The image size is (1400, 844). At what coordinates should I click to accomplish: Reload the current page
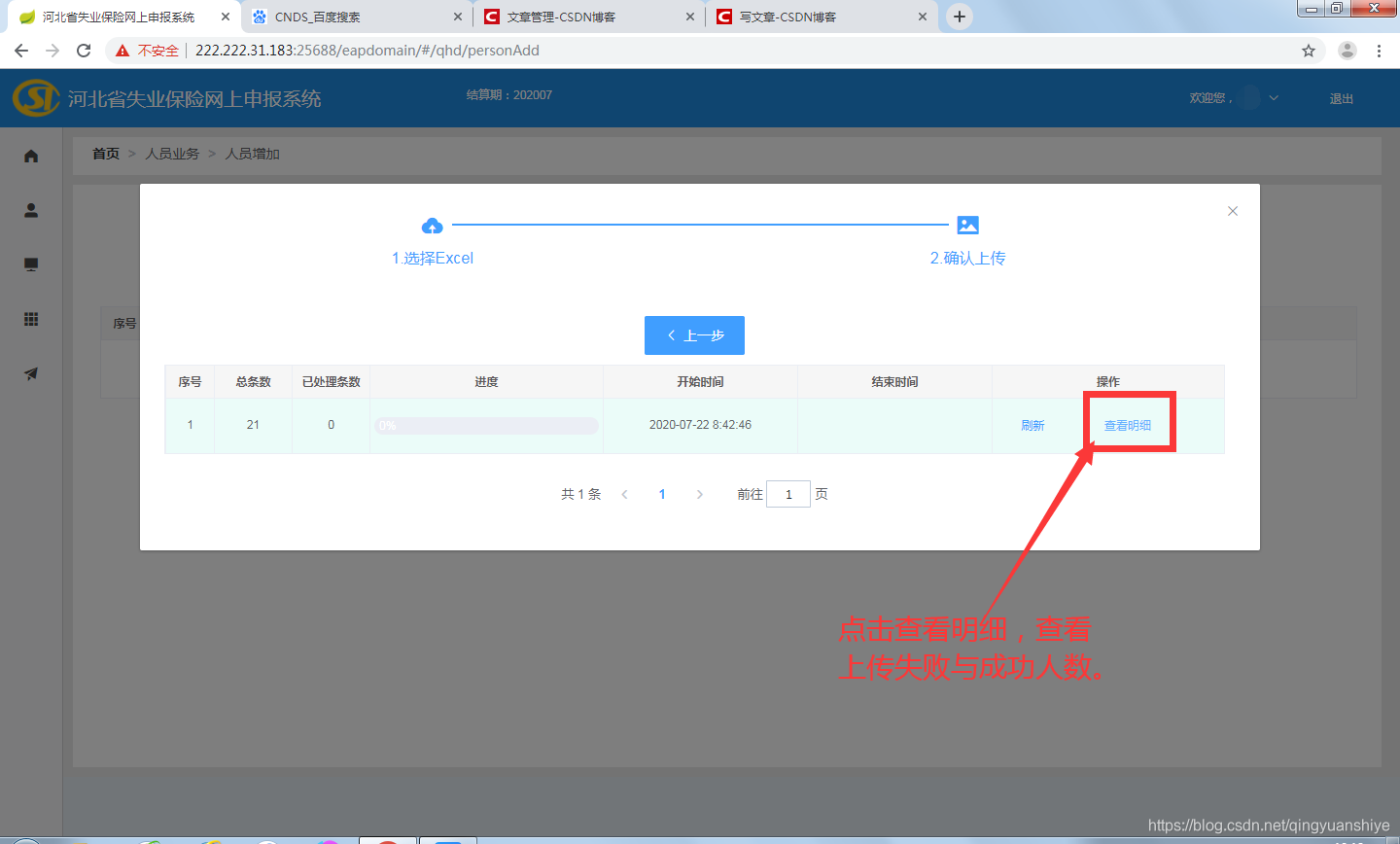[x=84, y=51]
